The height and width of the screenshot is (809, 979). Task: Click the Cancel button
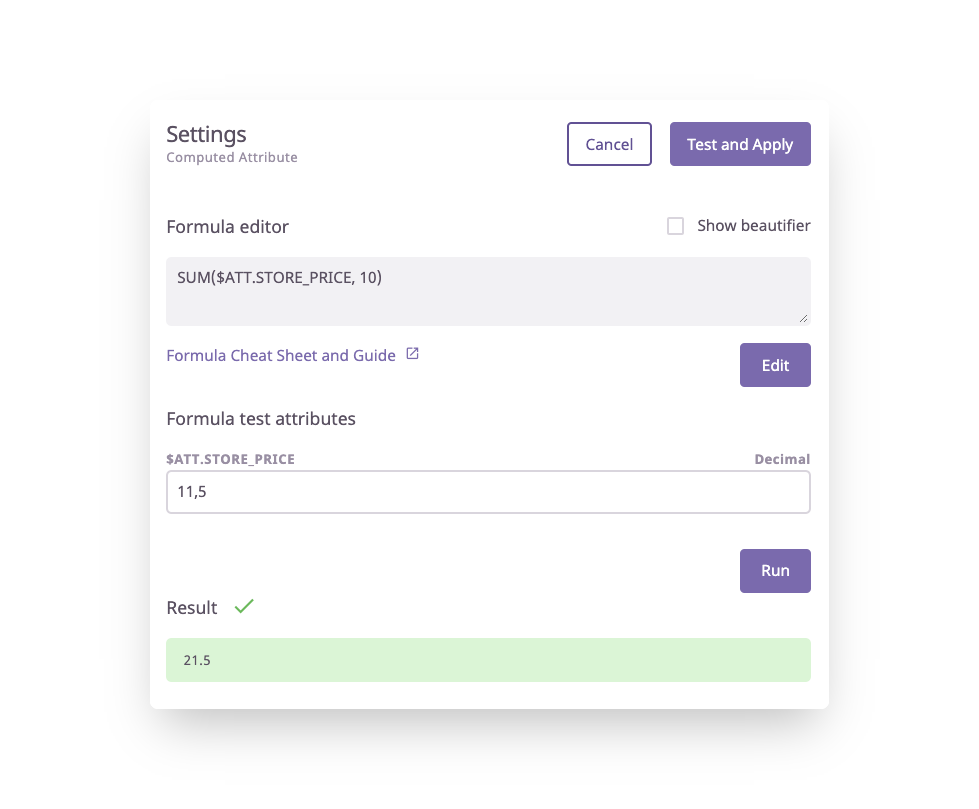(609, 144)
